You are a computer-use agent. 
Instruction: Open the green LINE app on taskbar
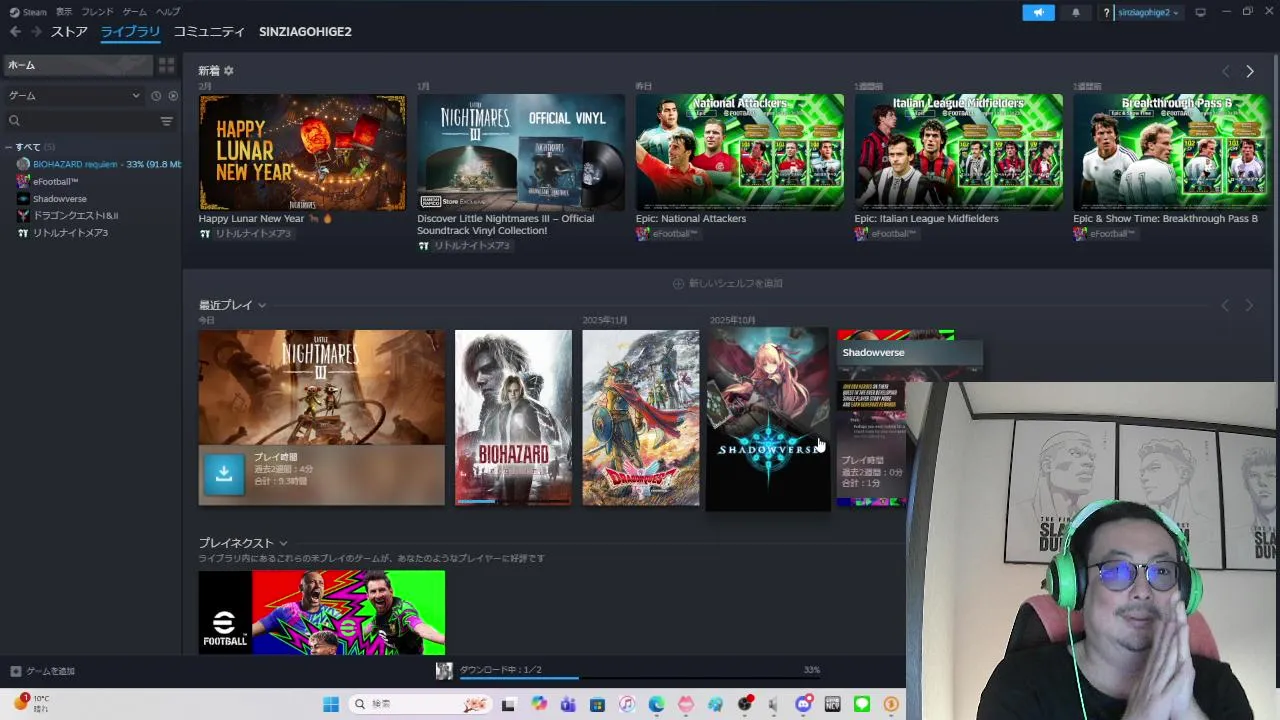click(x=862, y=705)
